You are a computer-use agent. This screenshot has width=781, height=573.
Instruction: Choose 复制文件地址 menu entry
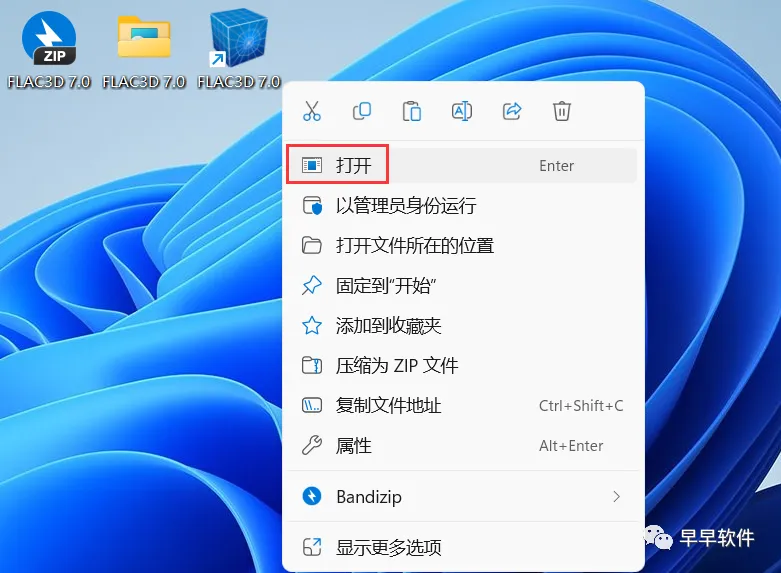463,405
